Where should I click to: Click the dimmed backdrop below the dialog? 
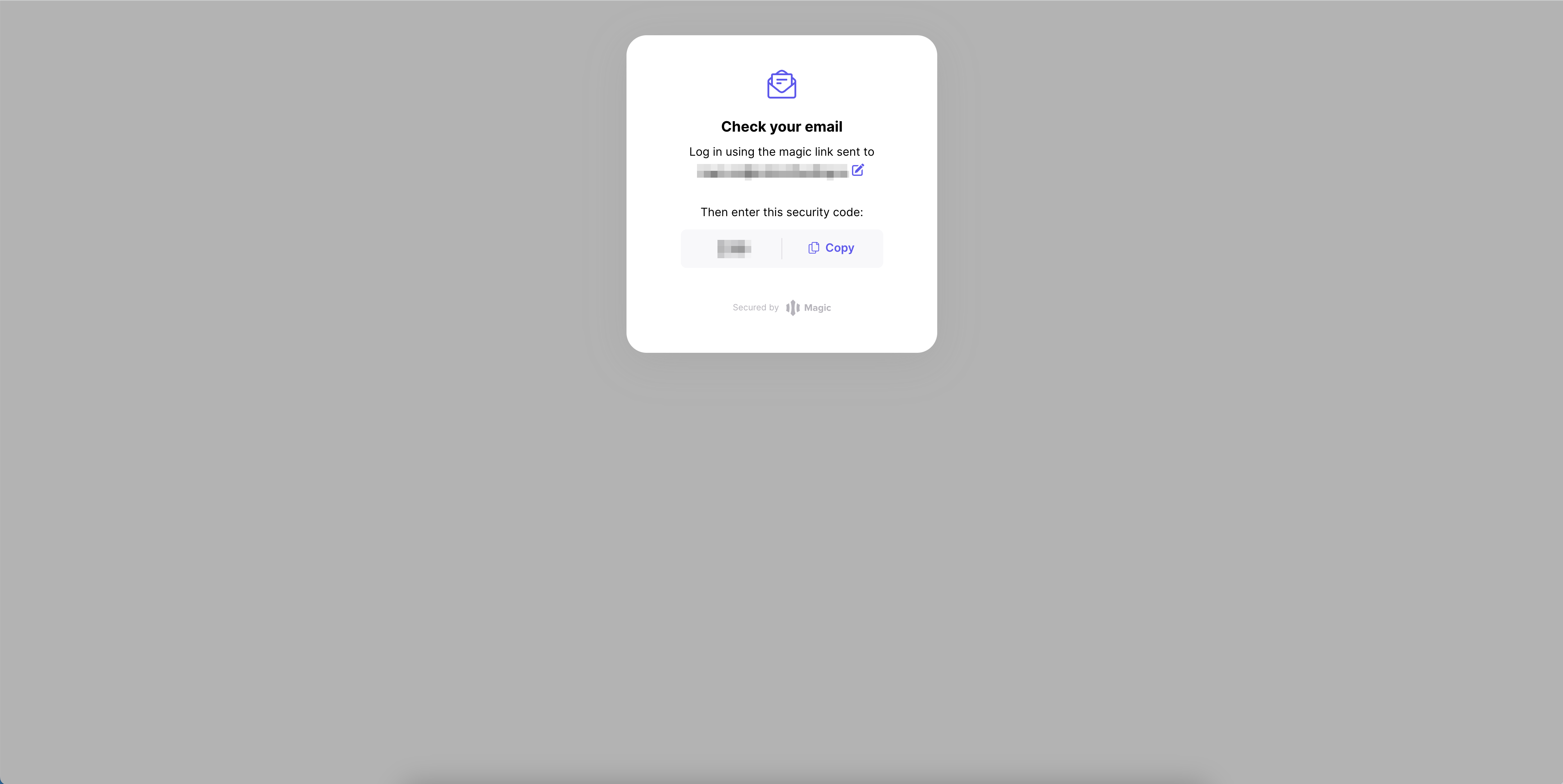point(781,546)
